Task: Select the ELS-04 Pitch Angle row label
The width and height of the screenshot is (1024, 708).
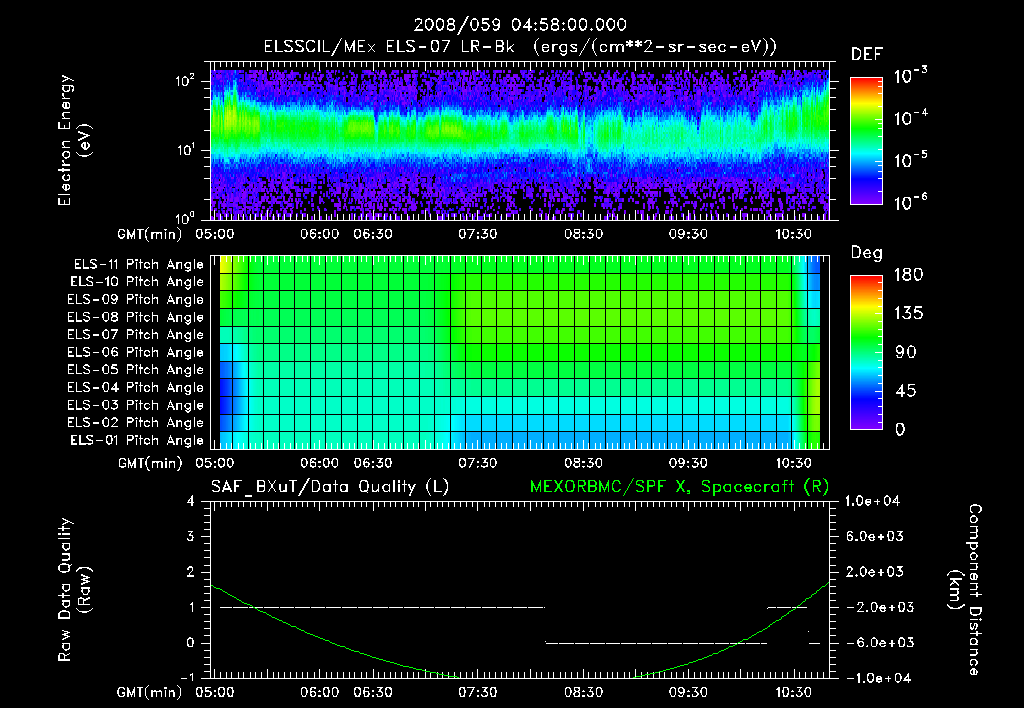Action: 136,387
